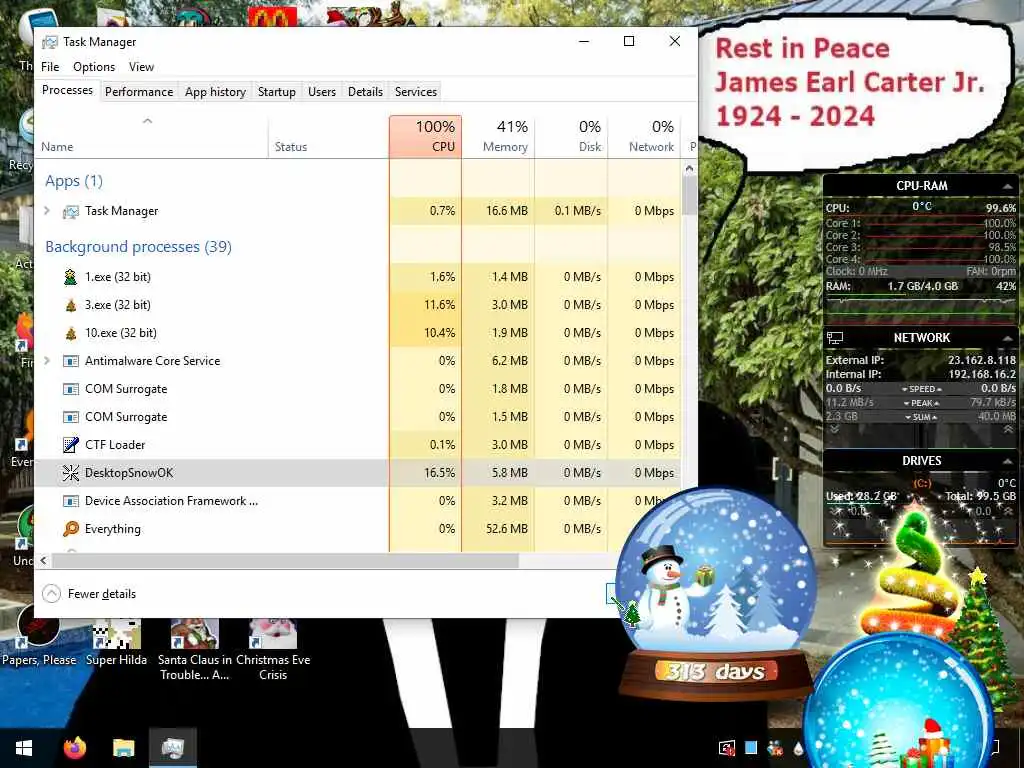
Task: Click the 10.exe process icon
Action: coord(71,333)
